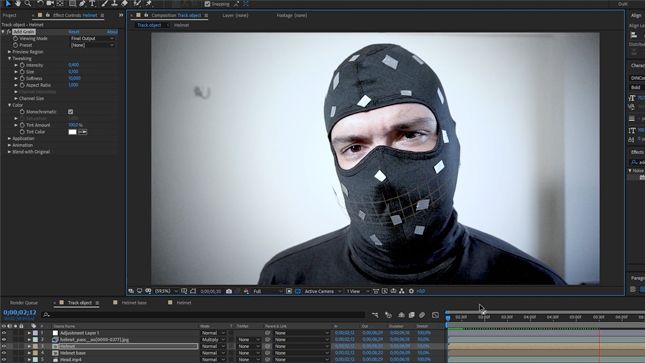Screen dimensions: 645x363
Task: Expand the Application group
Action: click(x=9, y=138)
